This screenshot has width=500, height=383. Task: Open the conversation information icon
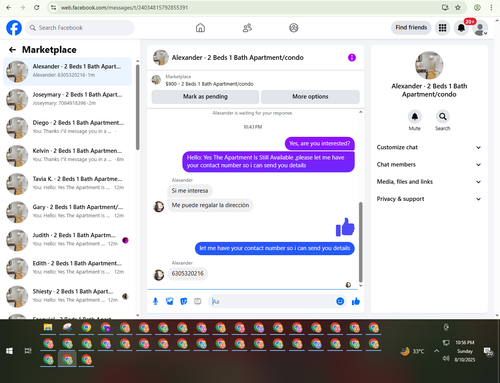pos(352,57)
